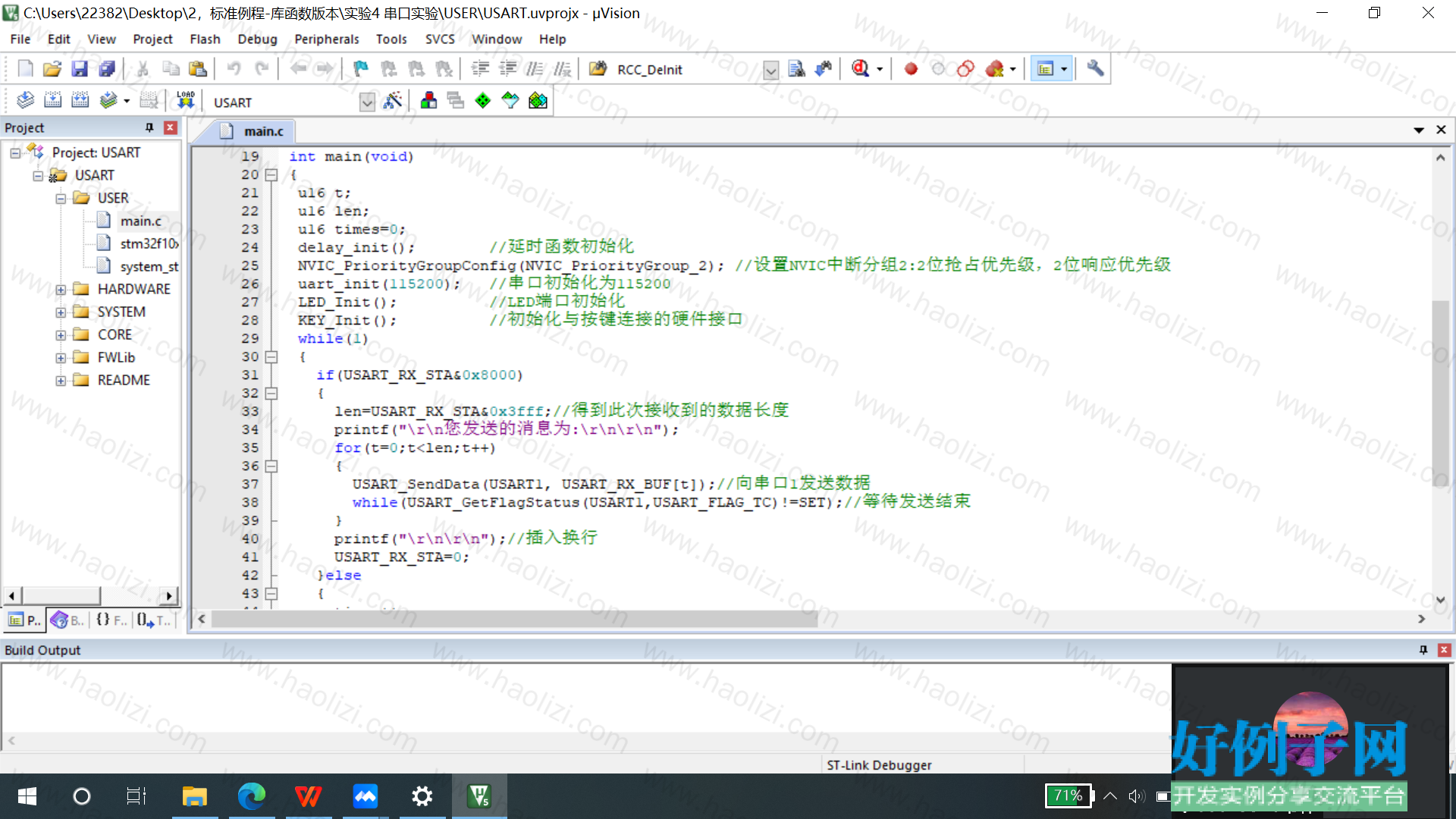Click the Batch Build icon
Viewport: 1456px width, 819px height.
point(108,100)
